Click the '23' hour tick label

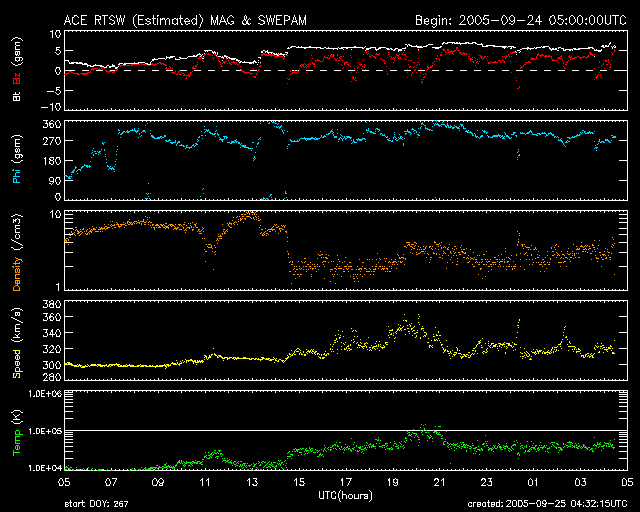tap(487, 482)
